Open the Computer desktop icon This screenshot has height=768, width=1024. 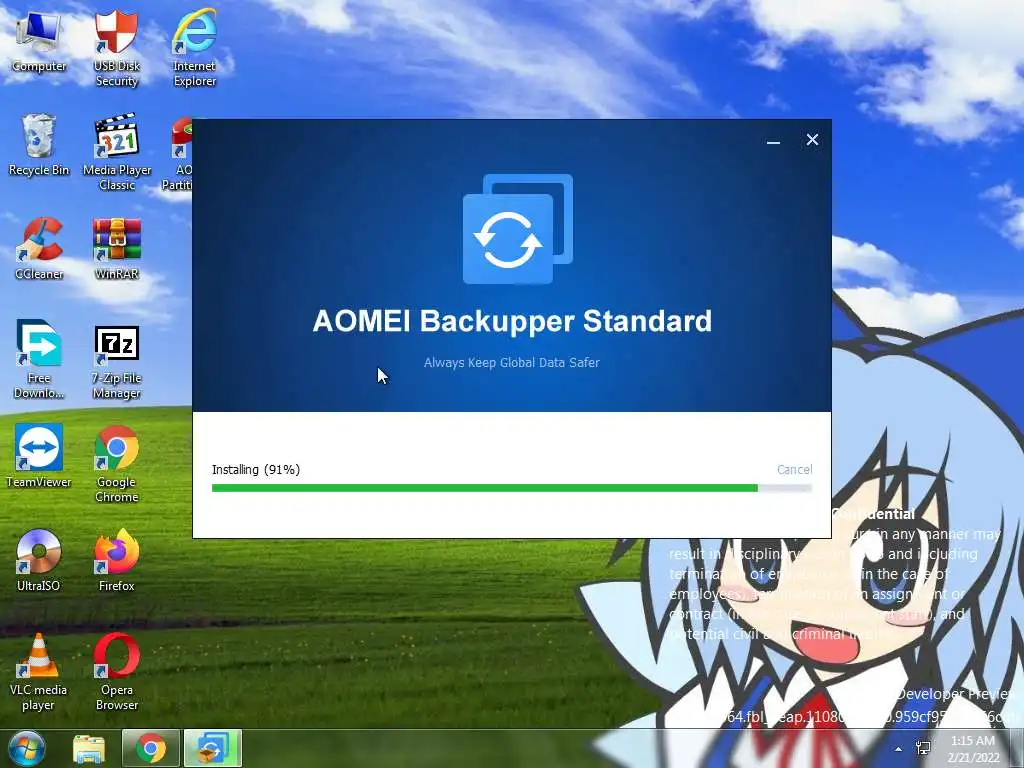pos(39,41)
